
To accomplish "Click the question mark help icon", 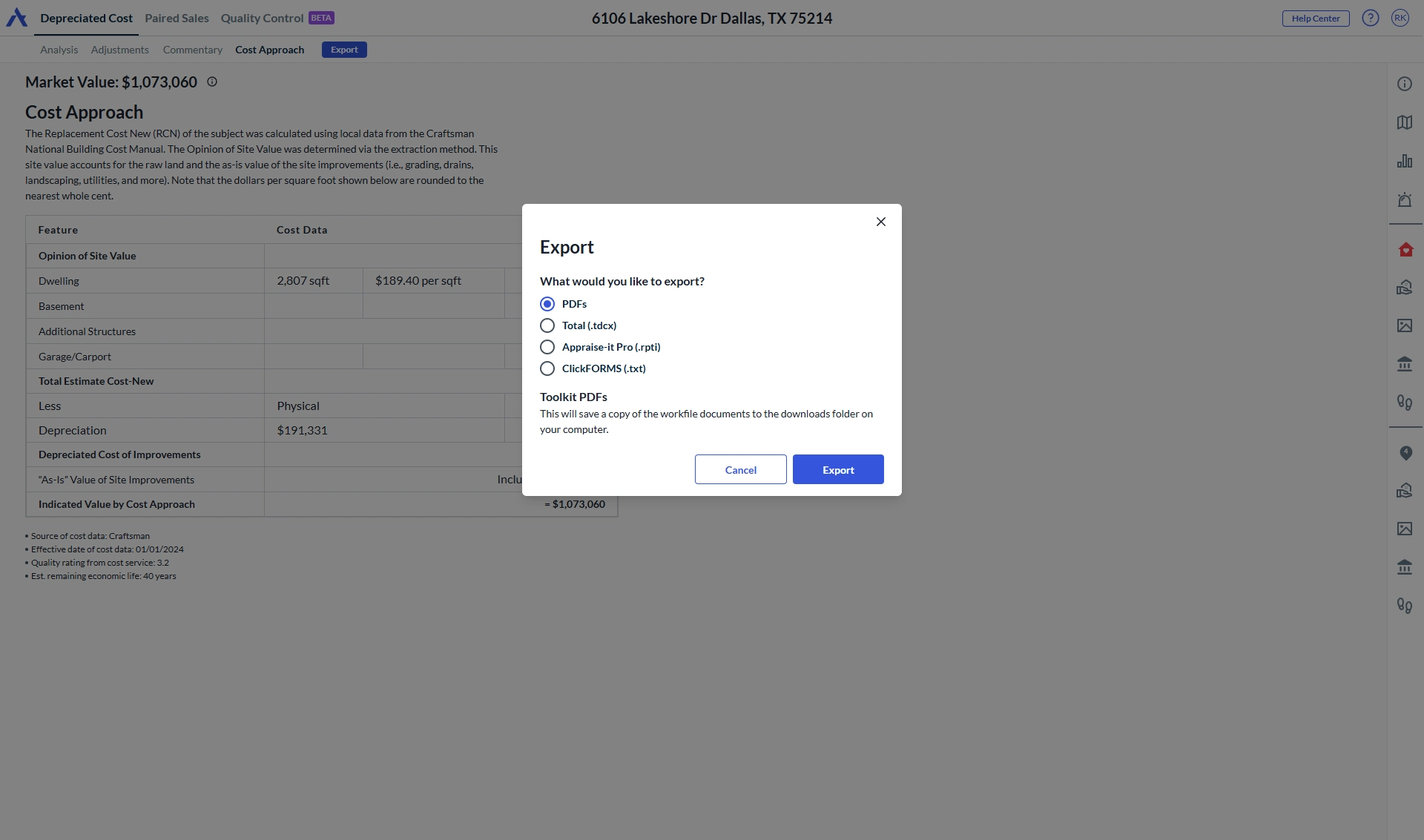I will pyautogui.click(x=1370, y=18).
